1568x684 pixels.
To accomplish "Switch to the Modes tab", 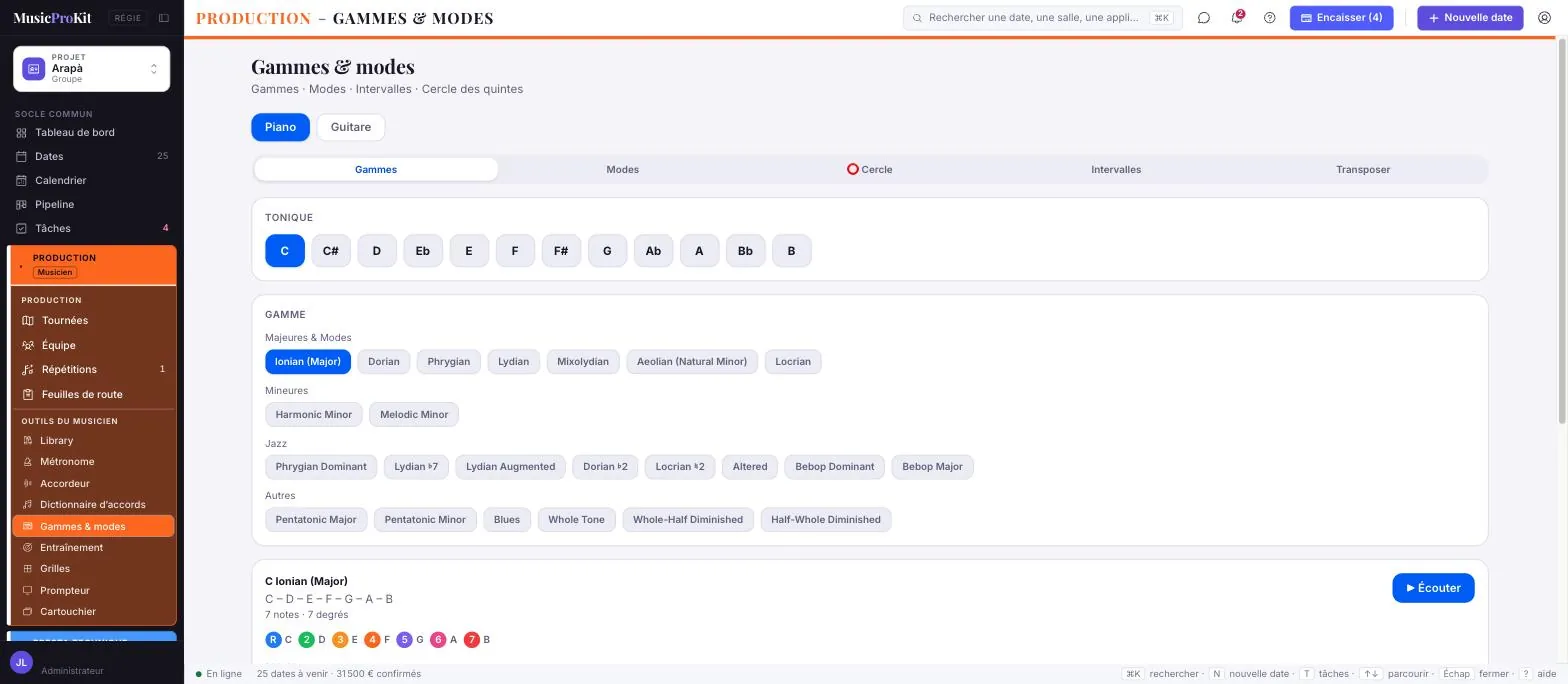I will (x=622, y=170).
